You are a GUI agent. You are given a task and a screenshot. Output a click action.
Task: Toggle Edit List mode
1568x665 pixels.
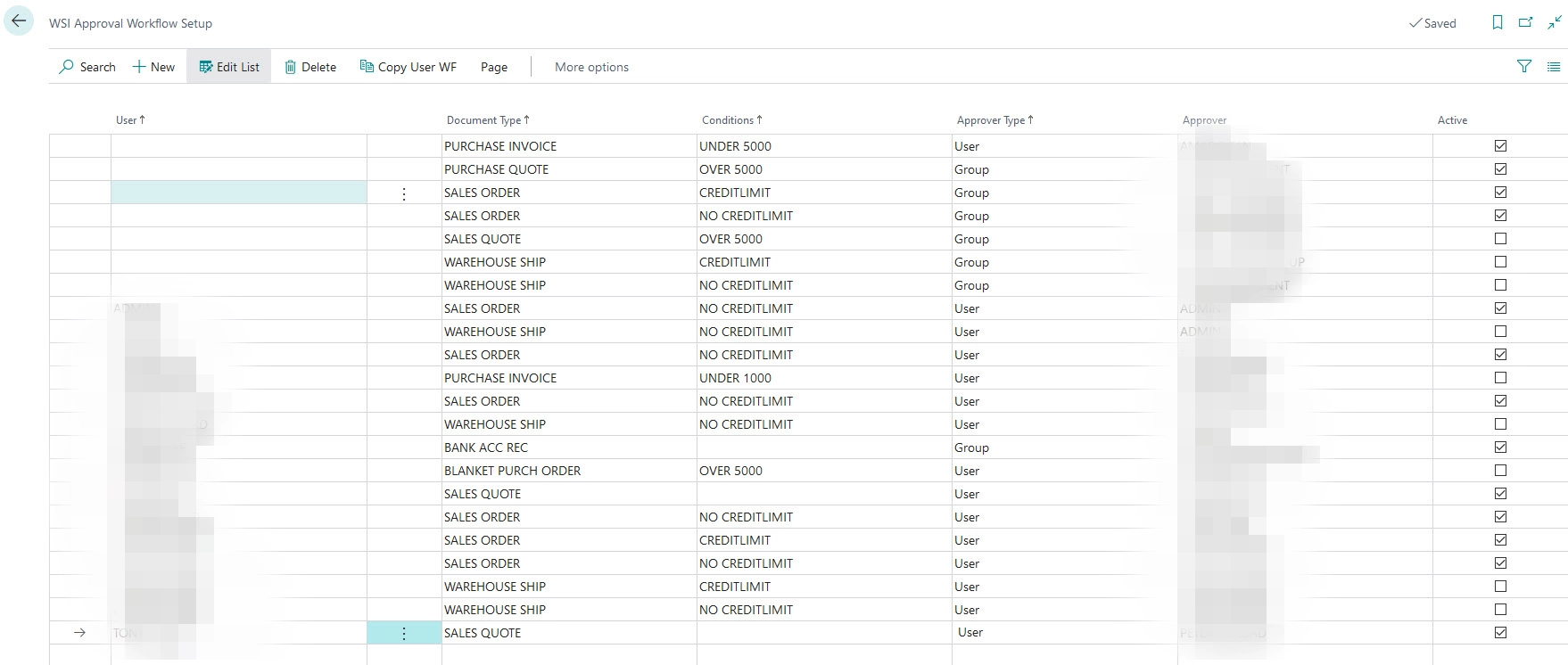(x=229, y=67)
